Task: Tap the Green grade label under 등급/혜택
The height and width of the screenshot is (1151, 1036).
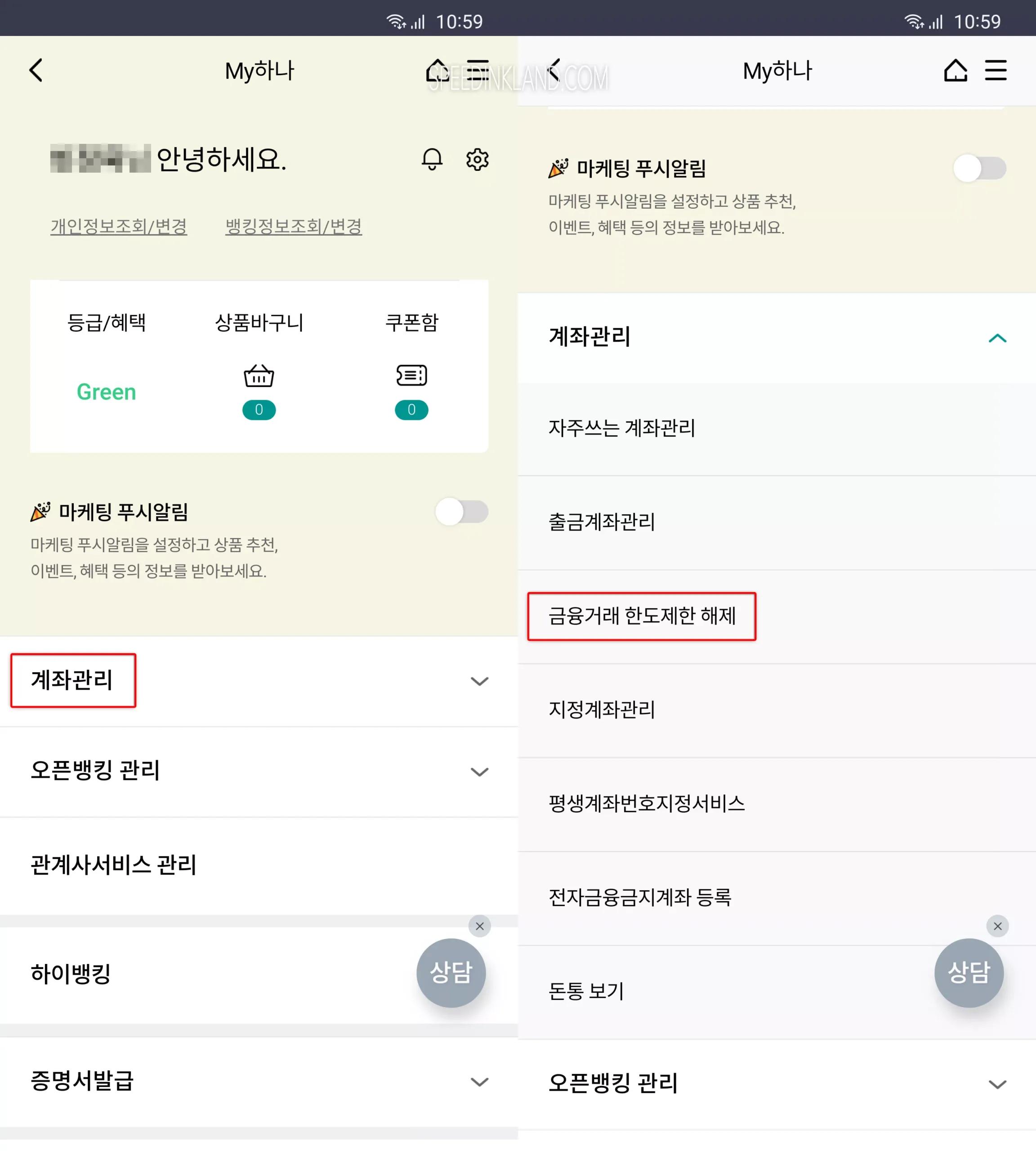Action: [x=107, y=392]
